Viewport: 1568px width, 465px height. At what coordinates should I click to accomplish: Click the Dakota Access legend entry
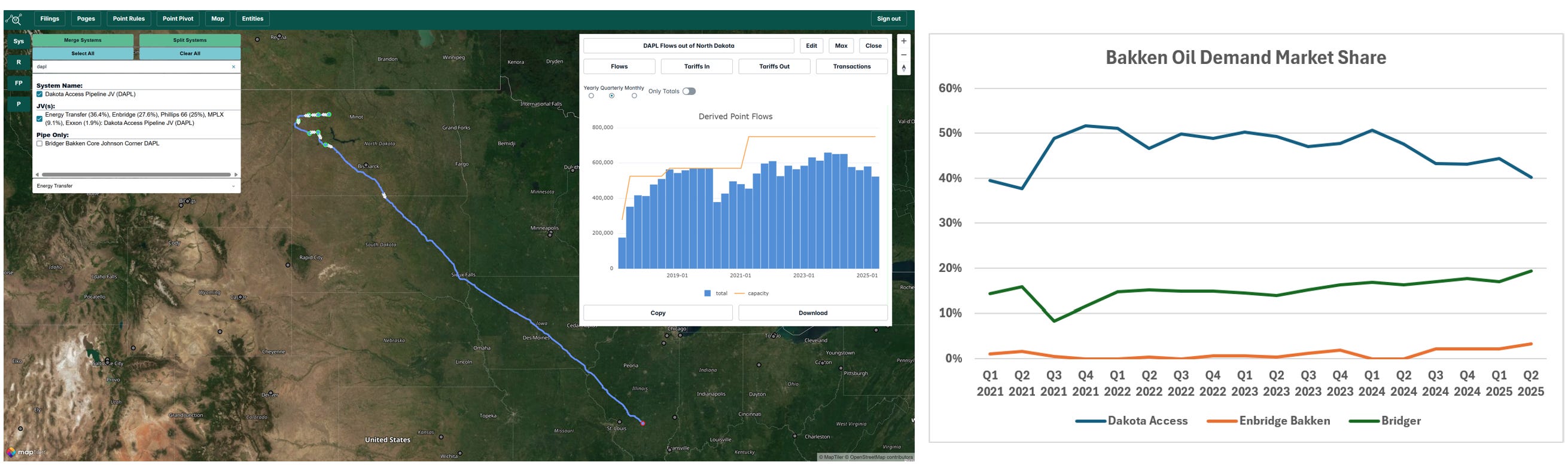pyautogui.click(x=1131, y=421)
